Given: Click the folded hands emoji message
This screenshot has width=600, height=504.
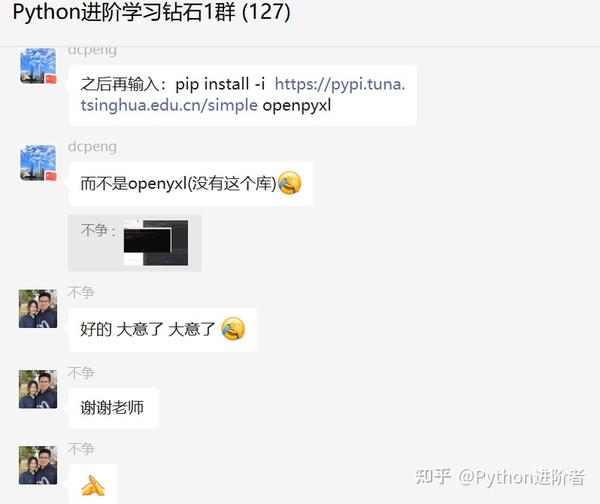Looking at the screenshot, I should 93,485.
